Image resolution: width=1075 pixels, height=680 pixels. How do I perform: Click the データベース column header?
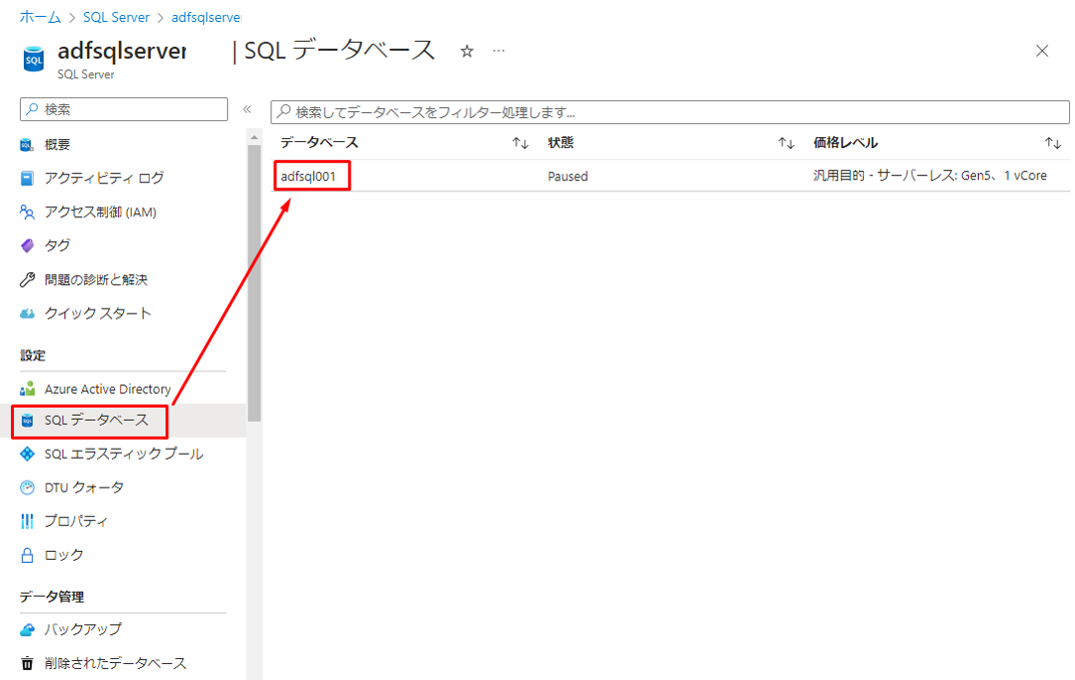319,143
